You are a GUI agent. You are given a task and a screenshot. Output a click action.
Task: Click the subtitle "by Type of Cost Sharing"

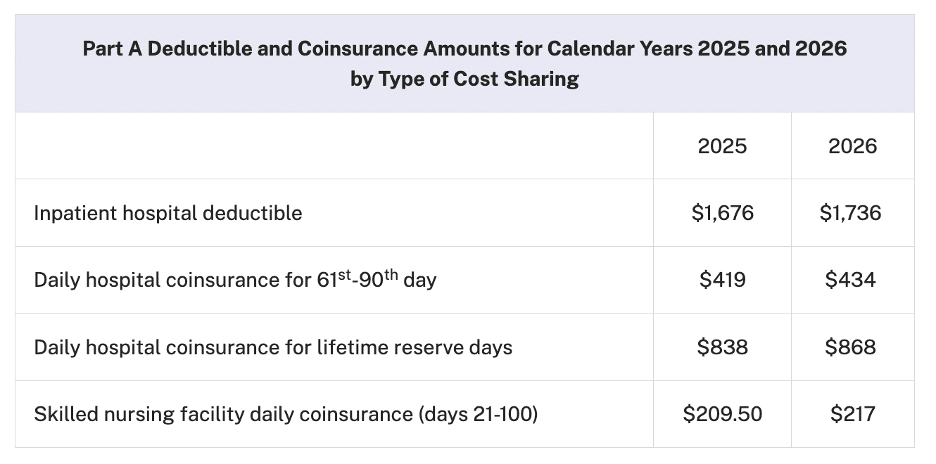[x=464, y=80]
